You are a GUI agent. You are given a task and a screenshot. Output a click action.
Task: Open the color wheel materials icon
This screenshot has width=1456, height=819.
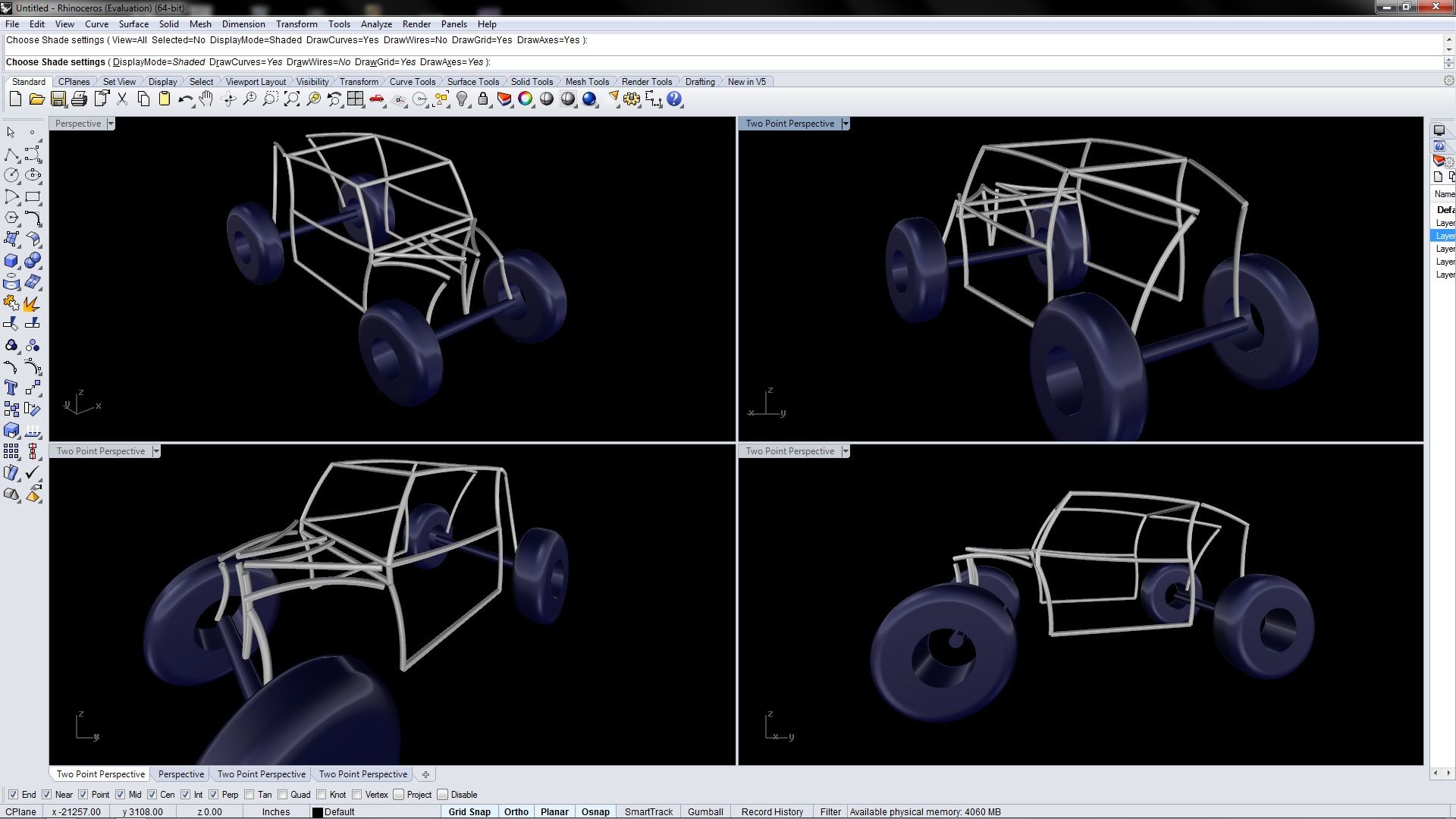tap(526, 99)
